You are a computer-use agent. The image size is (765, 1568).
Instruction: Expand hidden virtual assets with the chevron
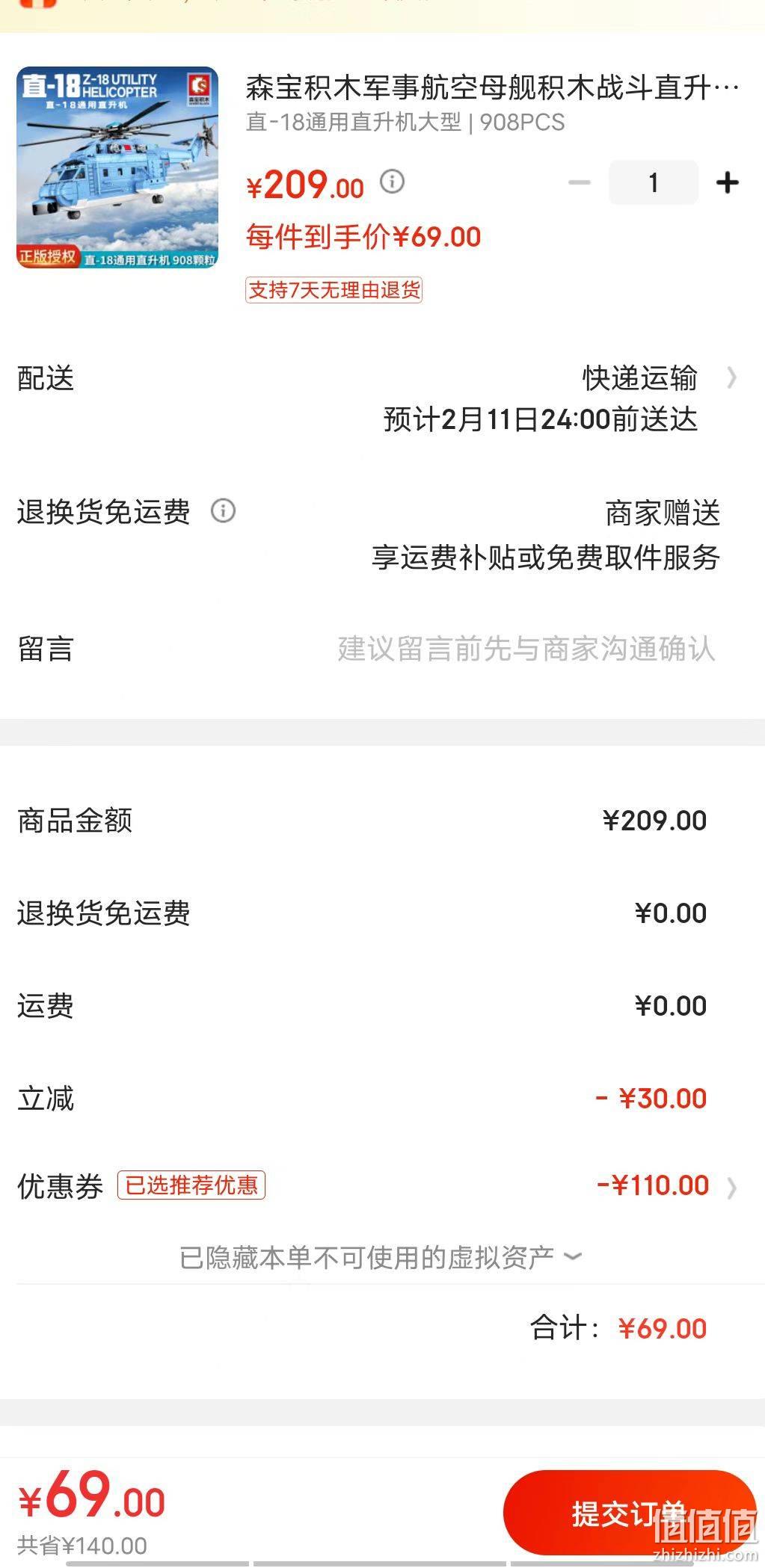(573, 1256)
